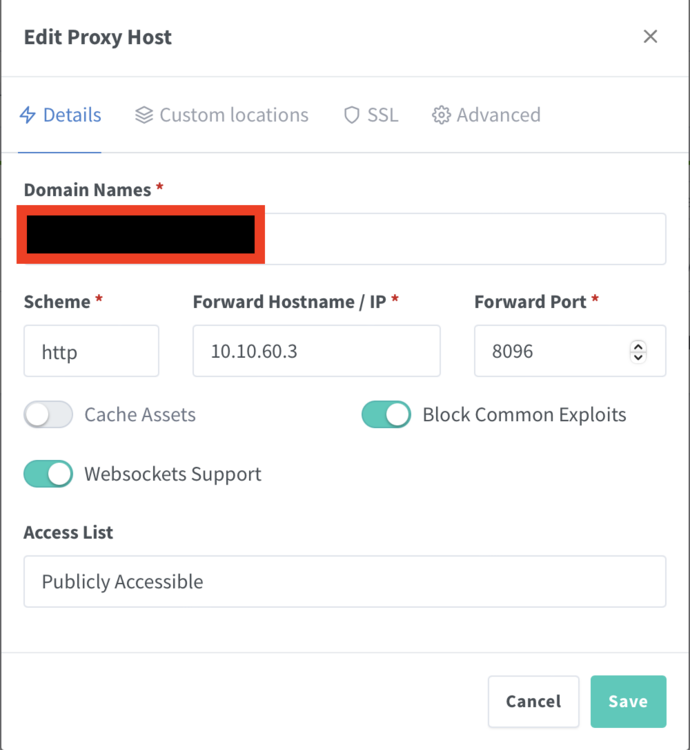Click the stacked layers Custom locations icon

pyautogui.click(x=144, y=115)
